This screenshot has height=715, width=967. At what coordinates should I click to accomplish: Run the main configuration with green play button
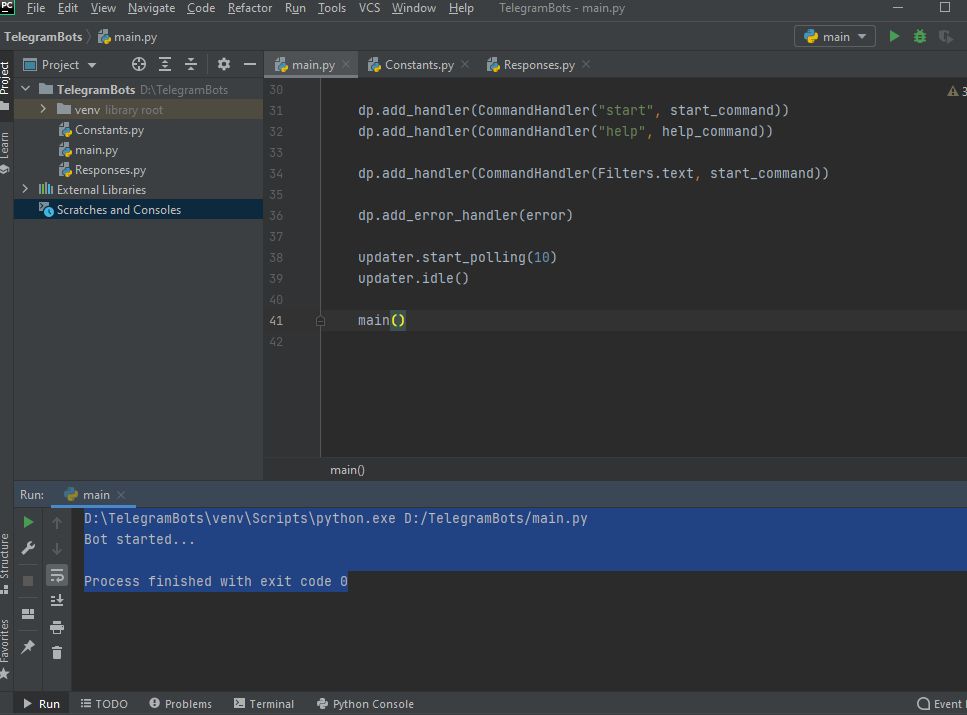pos(894,36)
